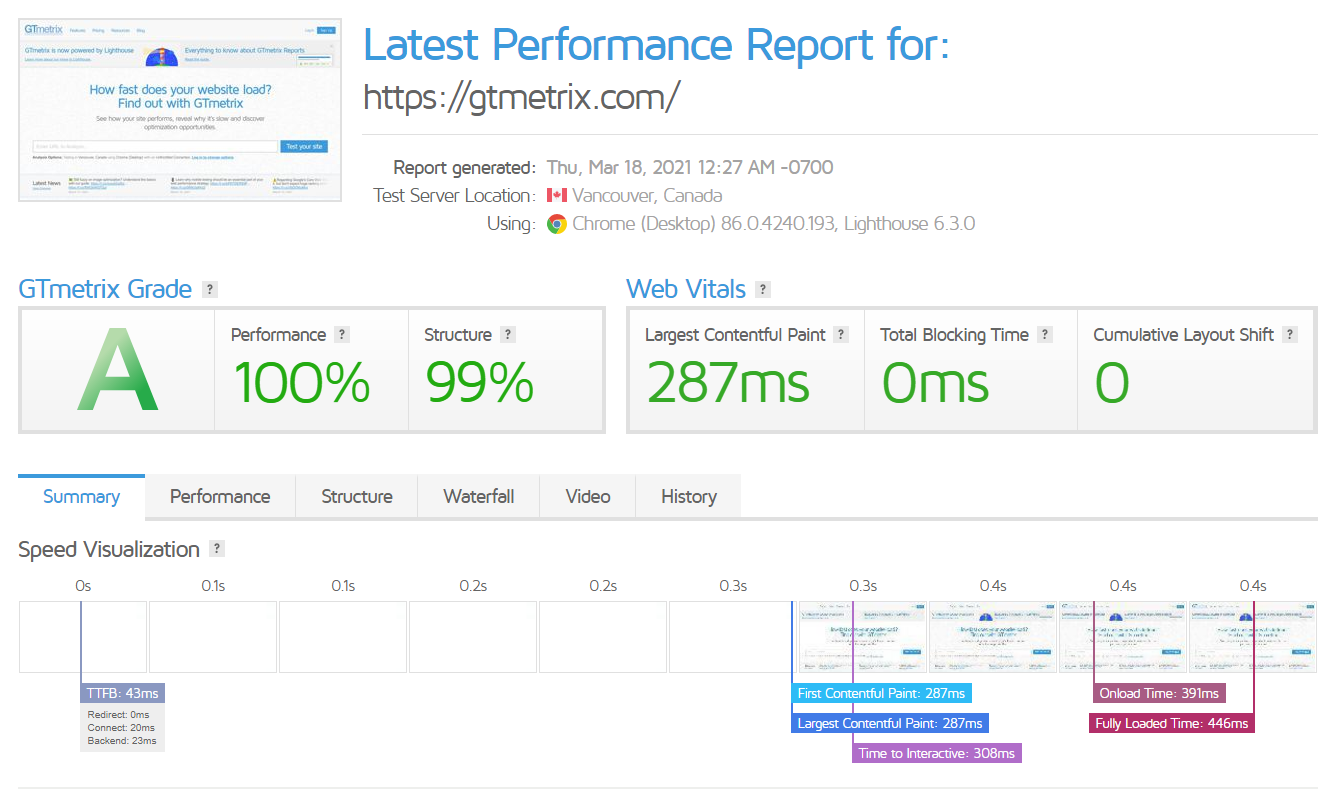Open the Speed Visualization help icon
The image size is (1334, 806).
[x=215, y=549]
